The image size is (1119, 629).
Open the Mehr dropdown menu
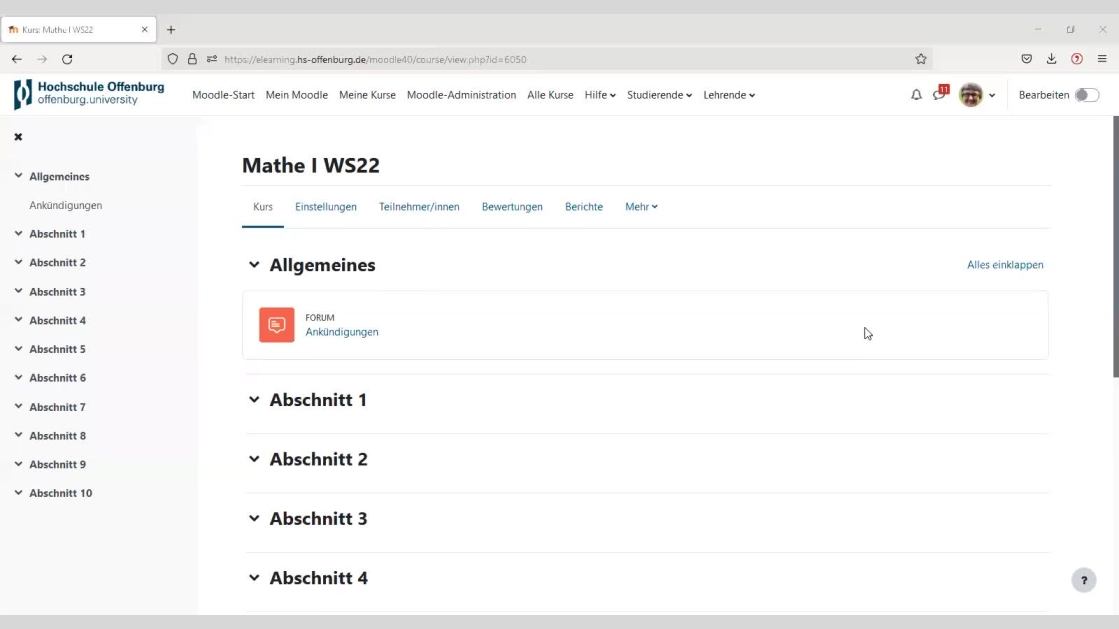pyautogui.click(x=641, y=207)
